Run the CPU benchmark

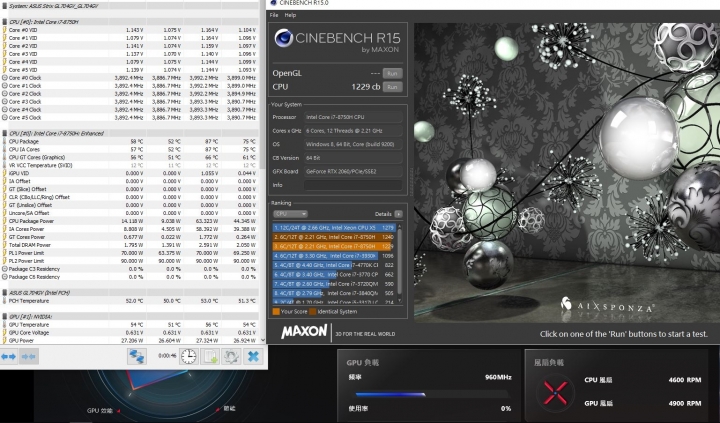pos(393,87)
